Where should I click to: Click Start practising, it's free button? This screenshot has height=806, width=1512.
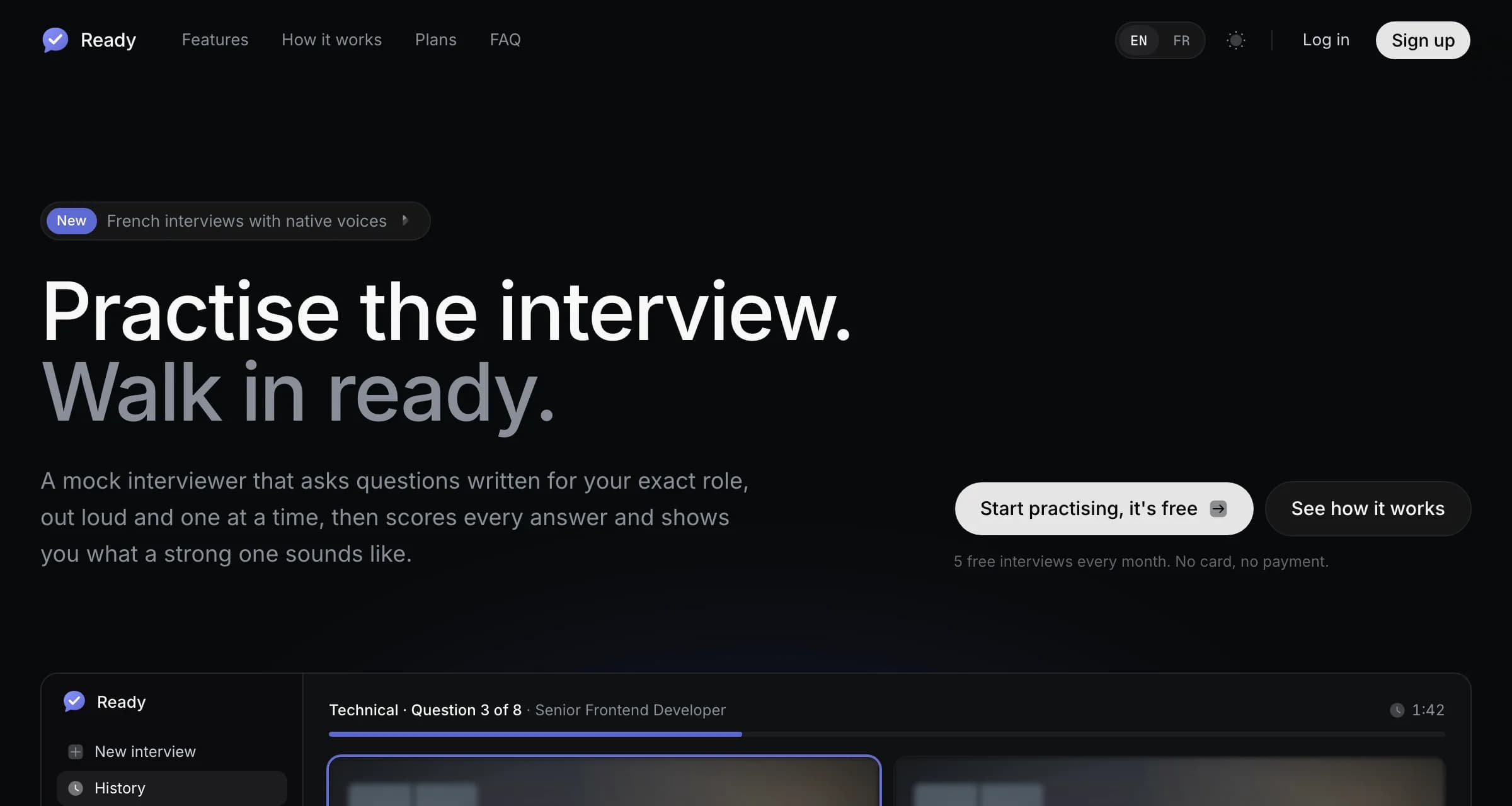1104,509
